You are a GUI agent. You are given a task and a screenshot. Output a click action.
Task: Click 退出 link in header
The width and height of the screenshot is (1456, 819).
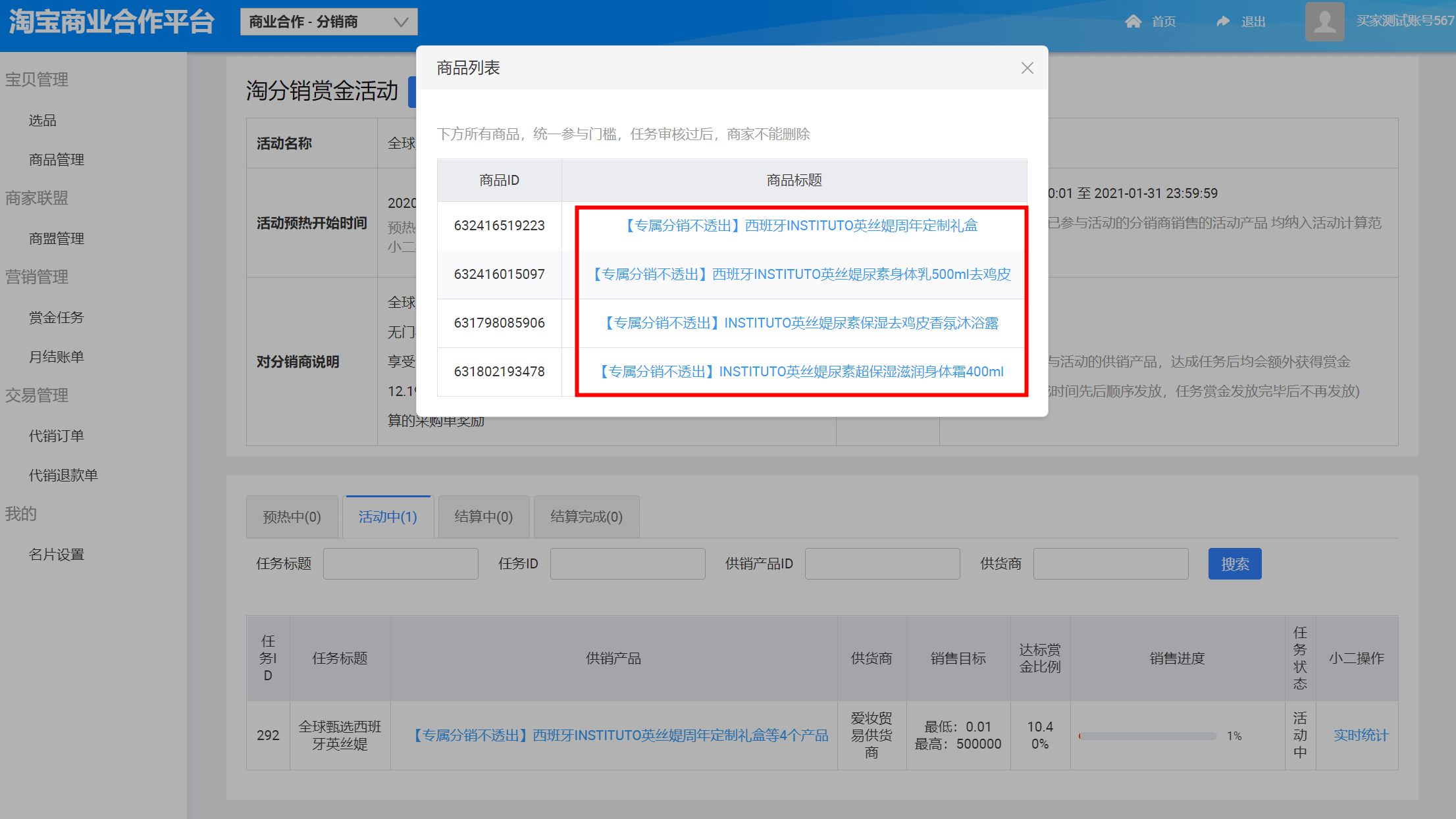1253,22
